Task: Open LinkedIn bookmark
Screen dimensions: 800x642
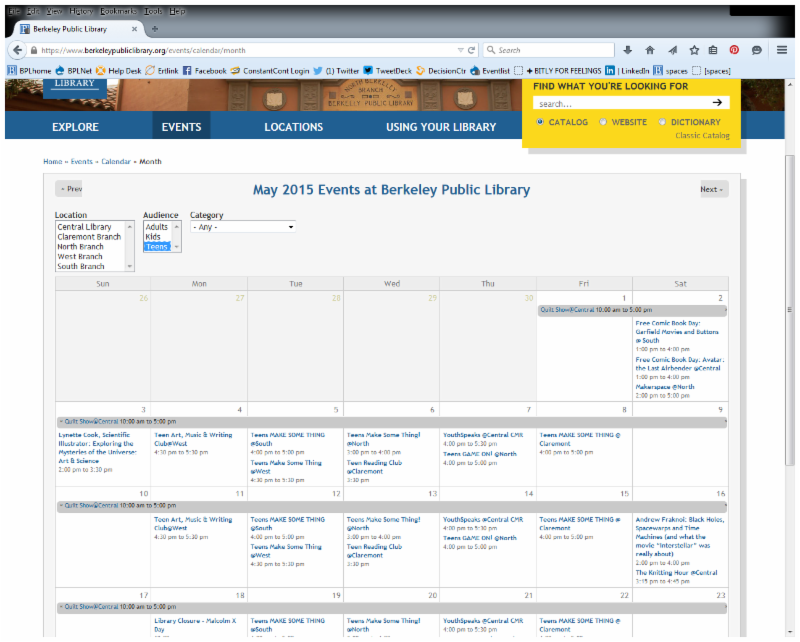Action: (x=627, y=71)
